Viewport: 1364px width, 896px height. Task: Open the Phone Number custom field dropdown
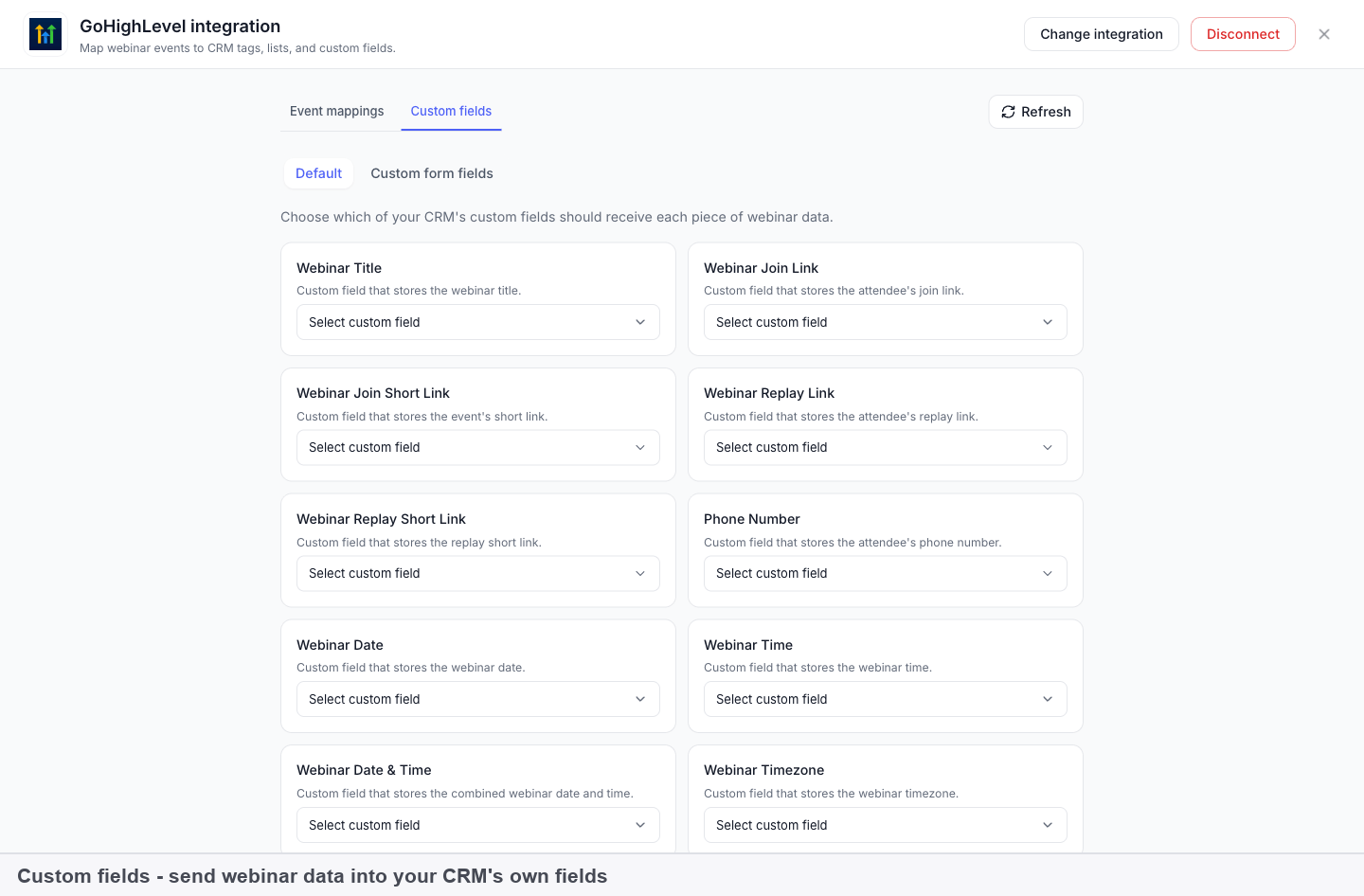pos(886,573)
